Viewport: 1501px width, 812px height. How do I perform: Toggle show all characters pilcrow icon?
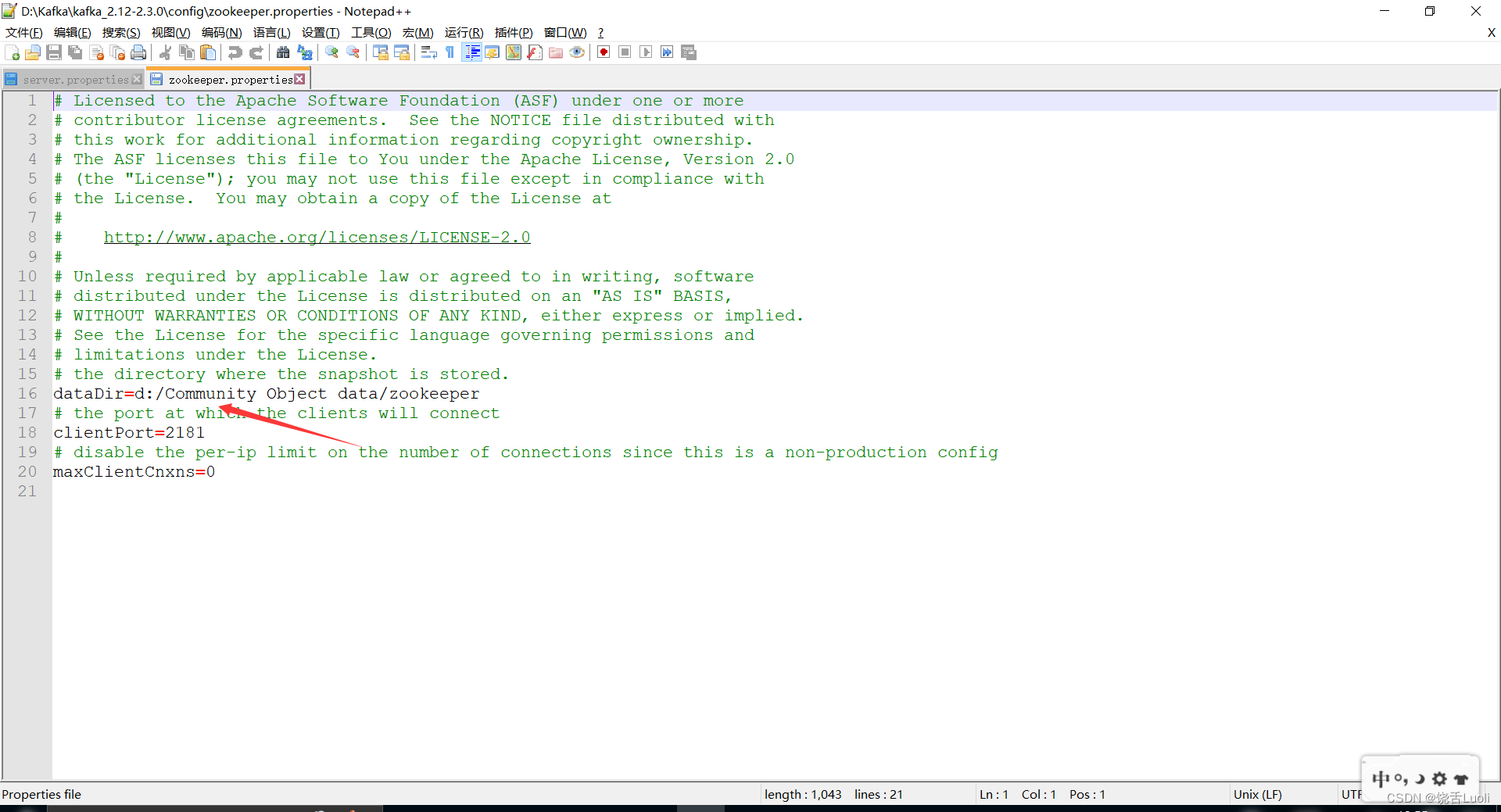[450, 52]
